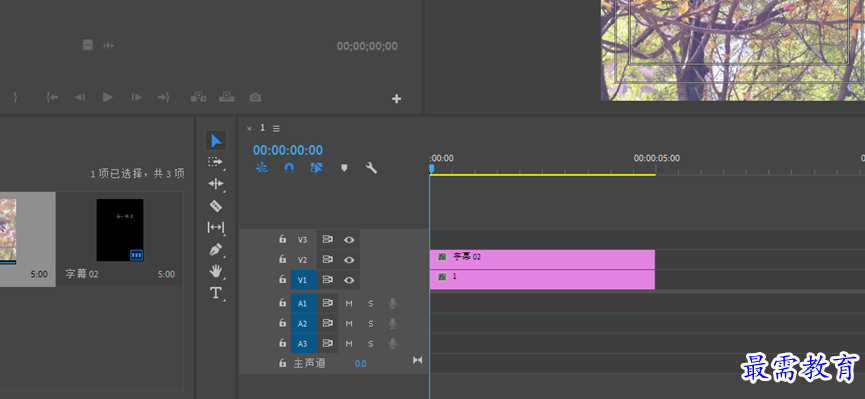Toggle lock on the master audio track
865x399 pixels.
coord(282,363)
